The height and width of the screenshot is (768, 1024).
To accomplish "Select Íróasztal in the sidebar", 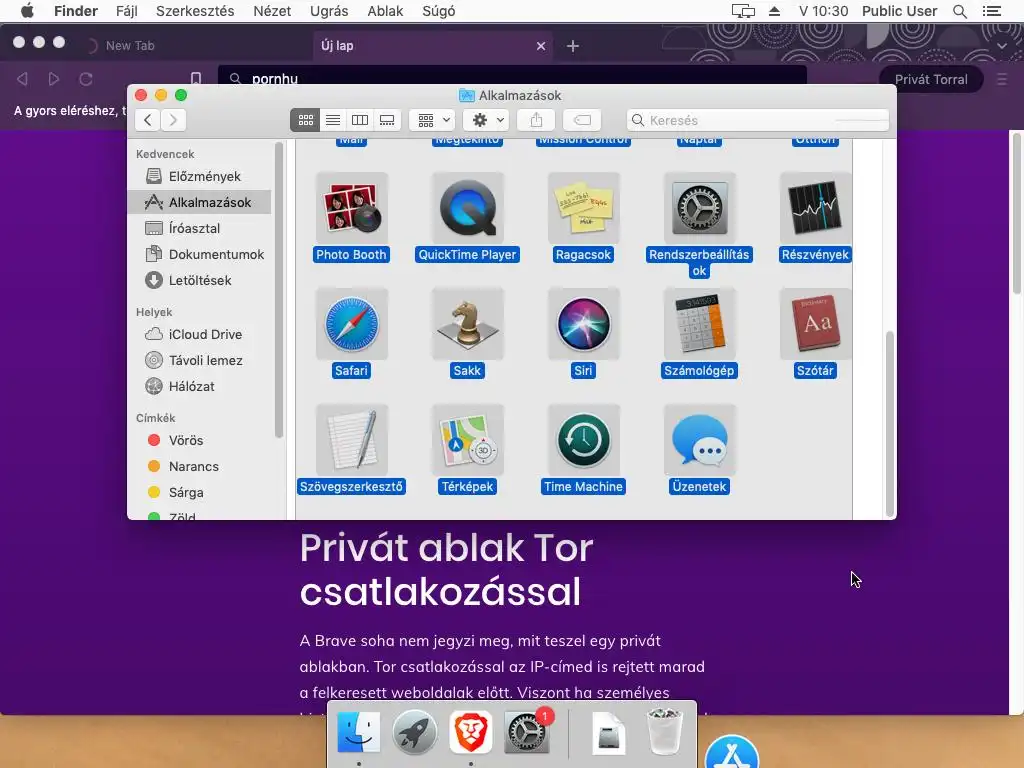I will pyautogui.click(x=200, y=229).
